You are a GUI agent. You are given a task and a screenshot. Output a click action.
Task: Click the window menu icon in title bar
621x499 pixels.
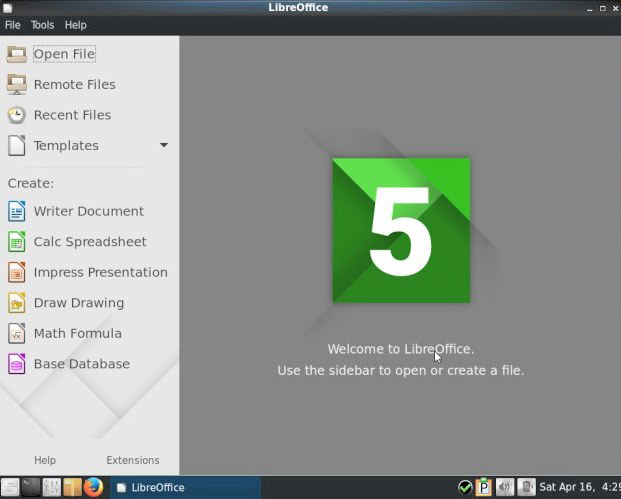point(7,8)
